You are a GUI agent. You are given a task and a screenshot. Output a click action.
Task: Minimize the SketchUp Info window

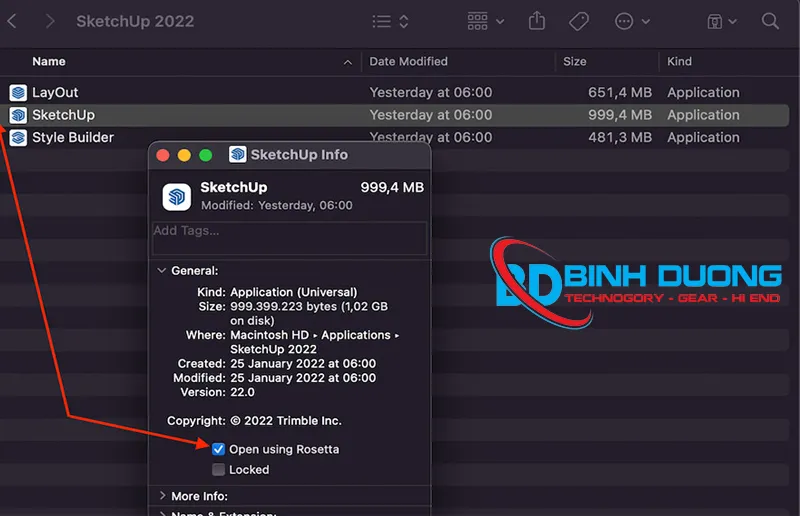pyautogui.click(x=184, y=155)
